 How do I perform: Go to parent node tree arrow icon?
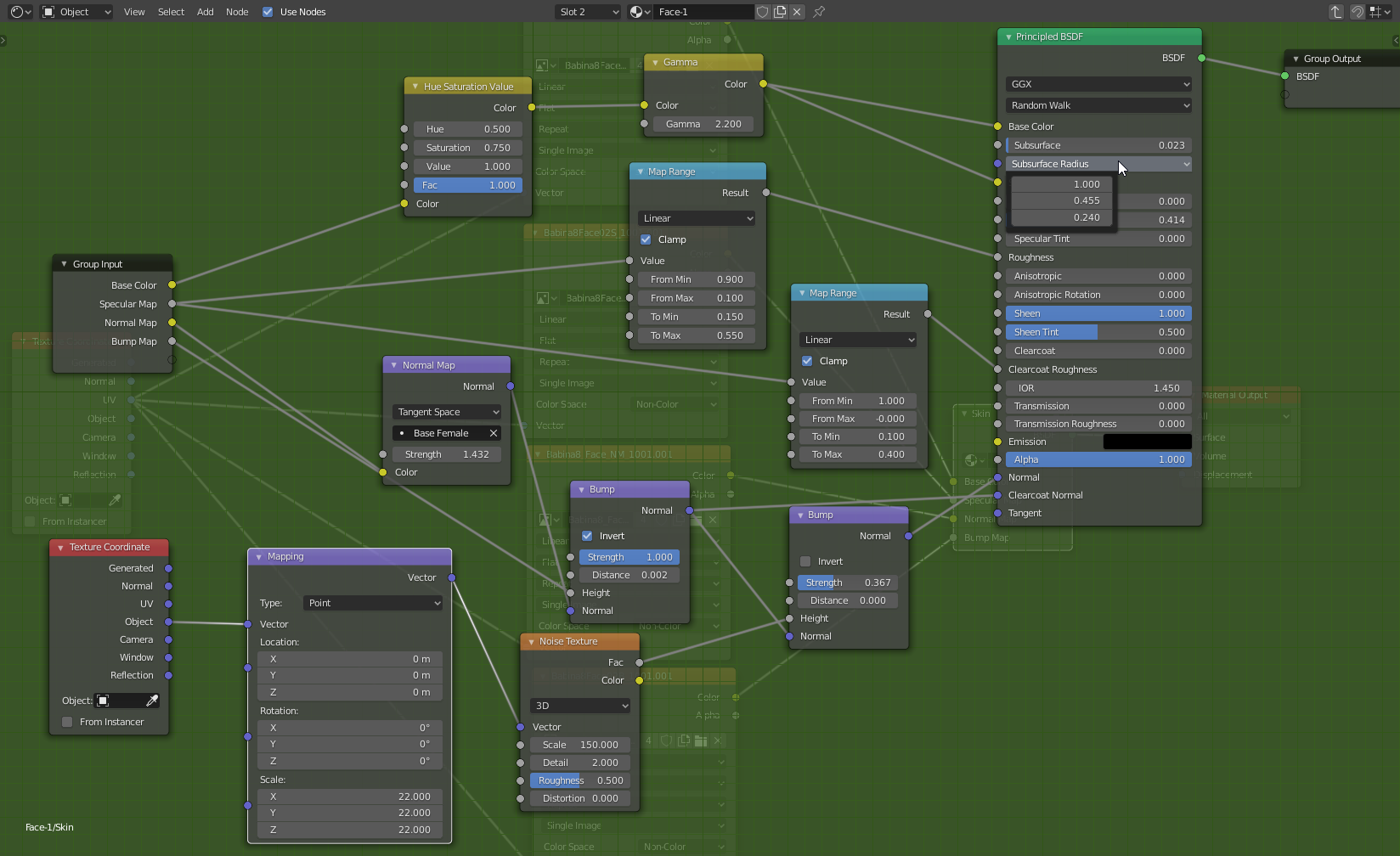[x=1336, y=12]
